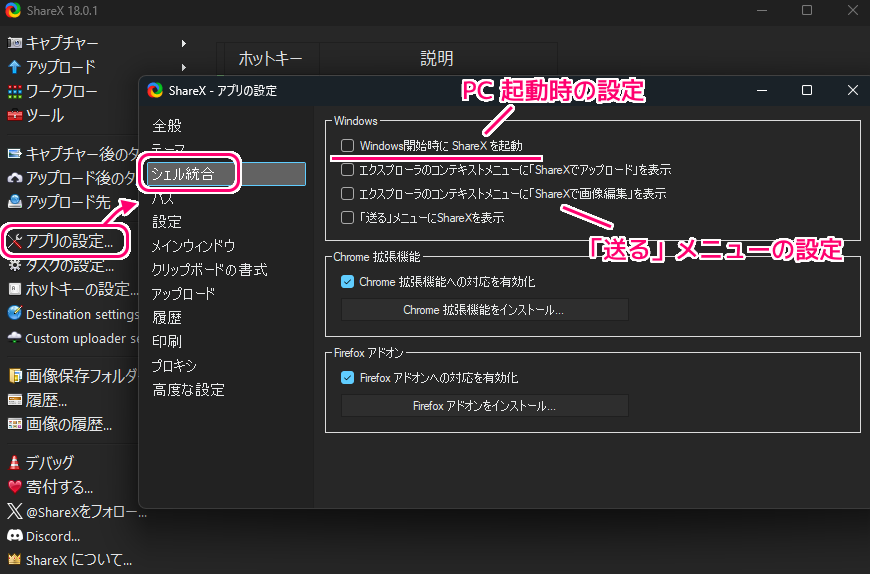This screenshot has height=574, width=870.
Task: Open ホットキーの設定... in main window
Action: pyautogui.click(x=82, y=289)
